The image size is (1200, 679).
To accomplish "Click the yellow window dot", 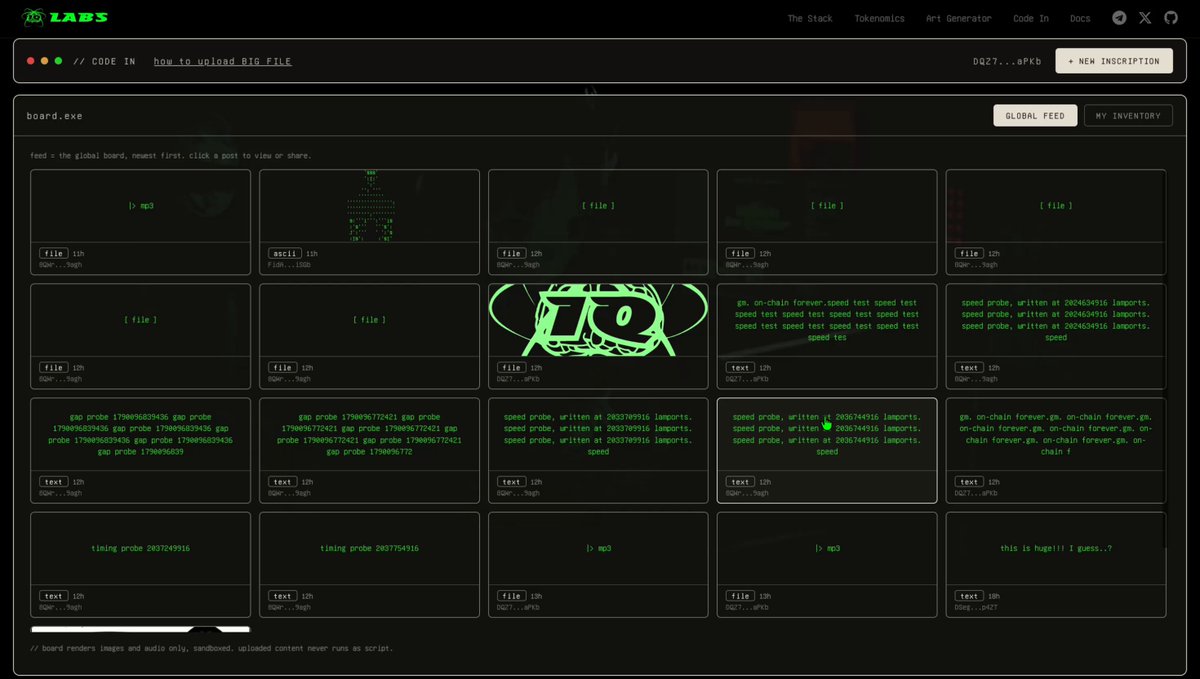I will [45, 61].
